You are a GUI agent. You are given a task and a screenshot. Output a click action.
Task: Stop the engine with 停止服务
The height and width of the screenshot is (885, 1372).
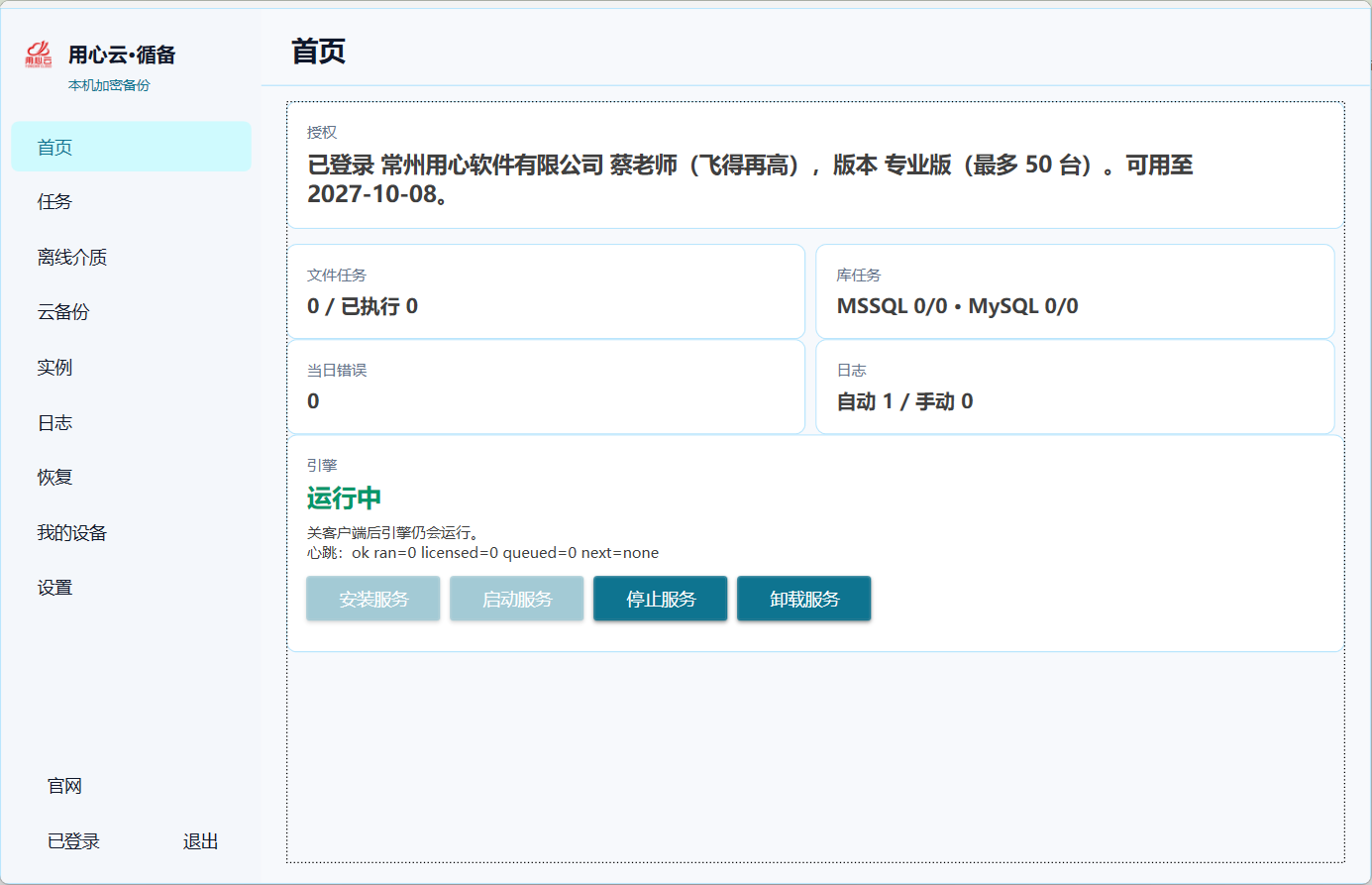(661, 599)
